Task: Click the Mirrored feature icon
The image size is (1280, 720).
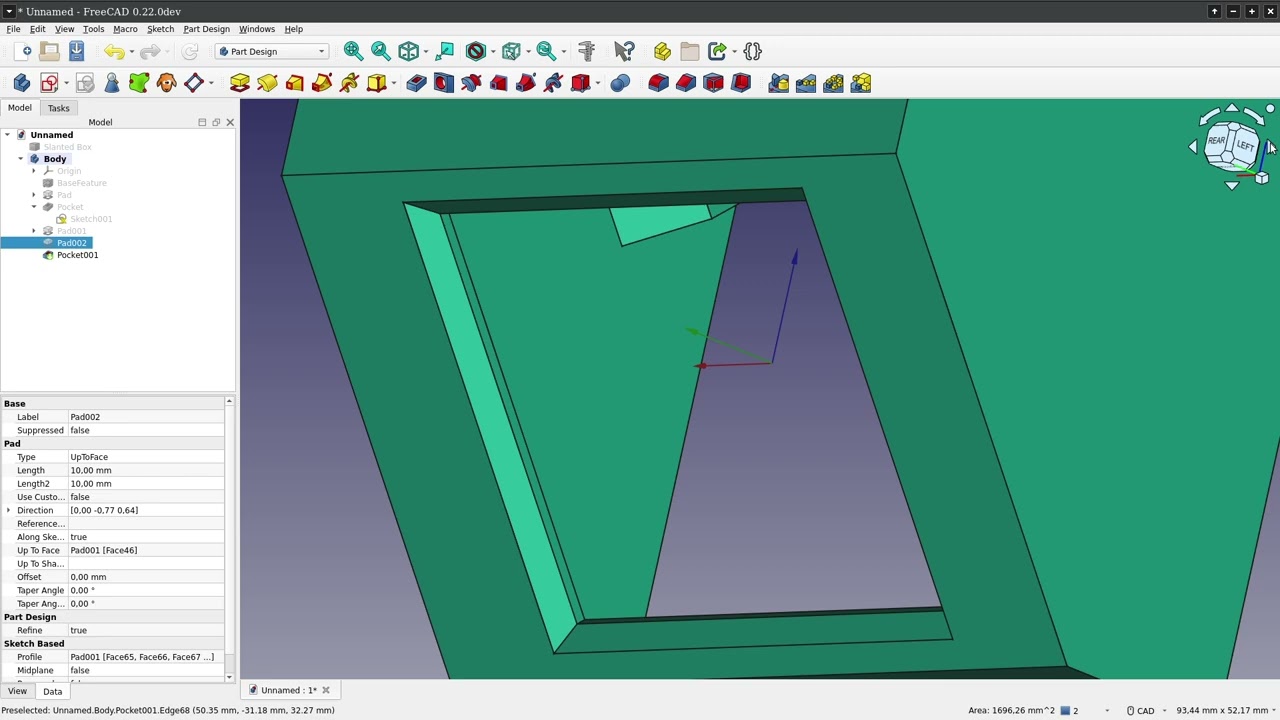Action: click(x=779, y=83)
